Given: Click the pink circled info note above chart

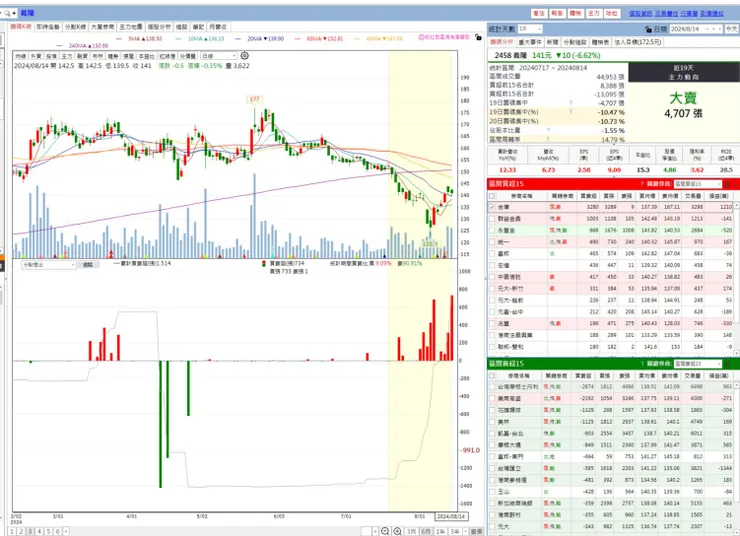Looking at the screenshot, I should click(444, 37).
